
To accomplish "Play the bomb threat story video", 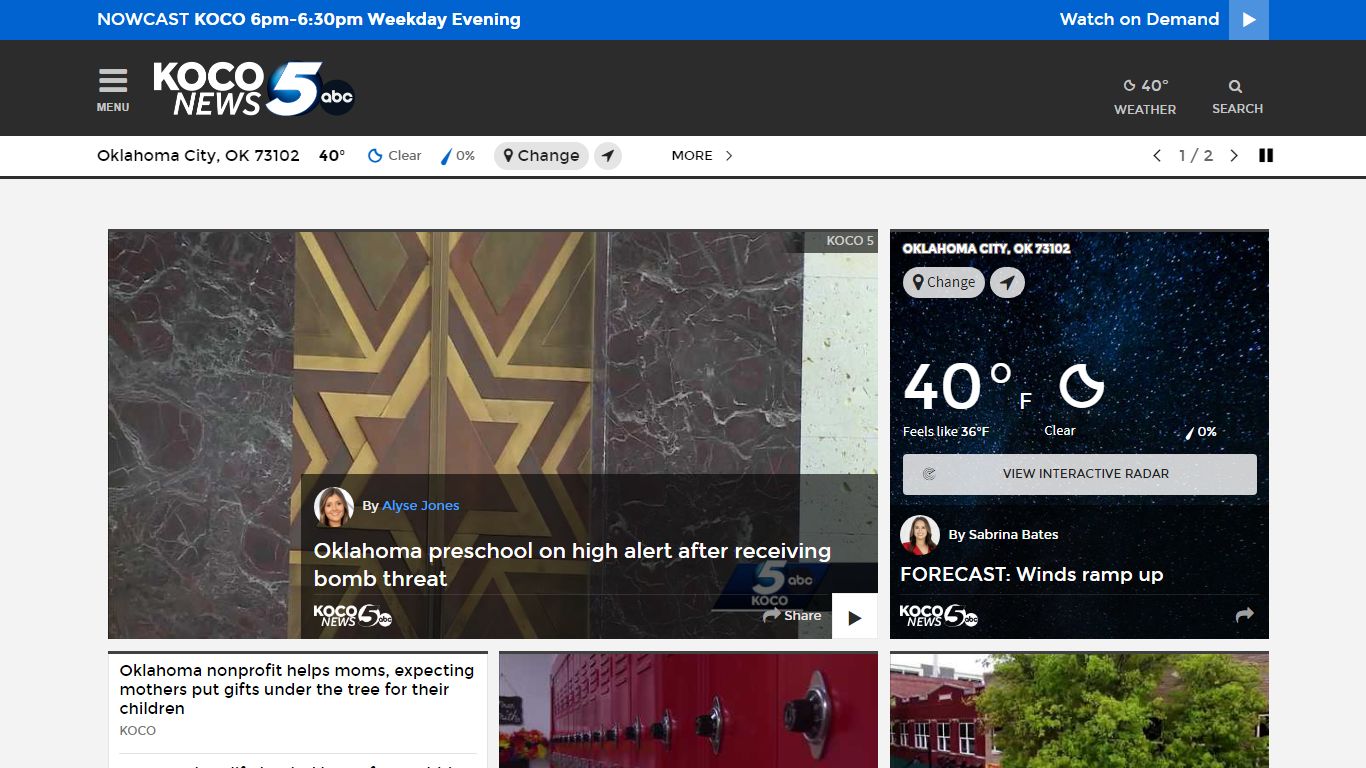I will pos(855,617).
